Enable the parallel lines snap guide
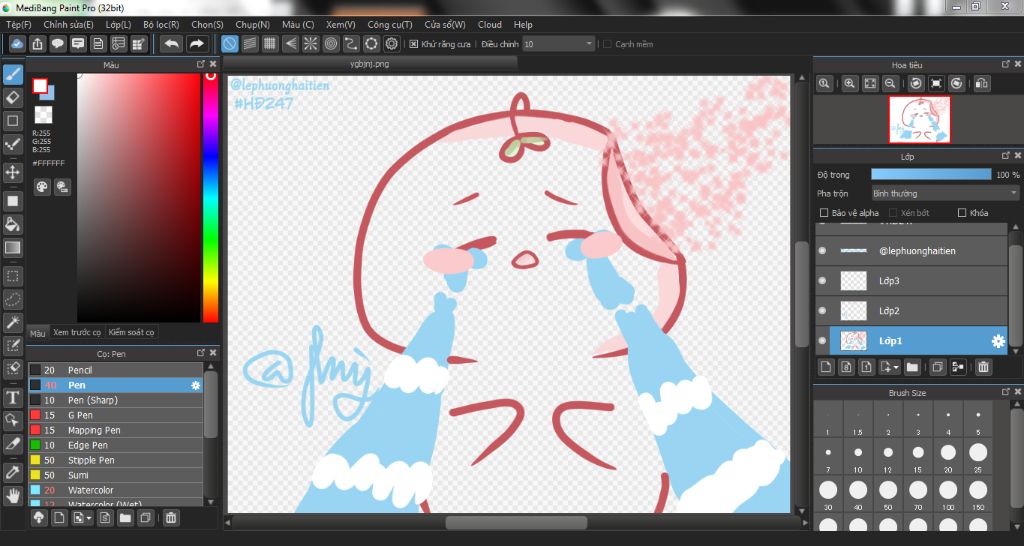The height and width of the screenshot is (546, 1024). coord(249,44)
